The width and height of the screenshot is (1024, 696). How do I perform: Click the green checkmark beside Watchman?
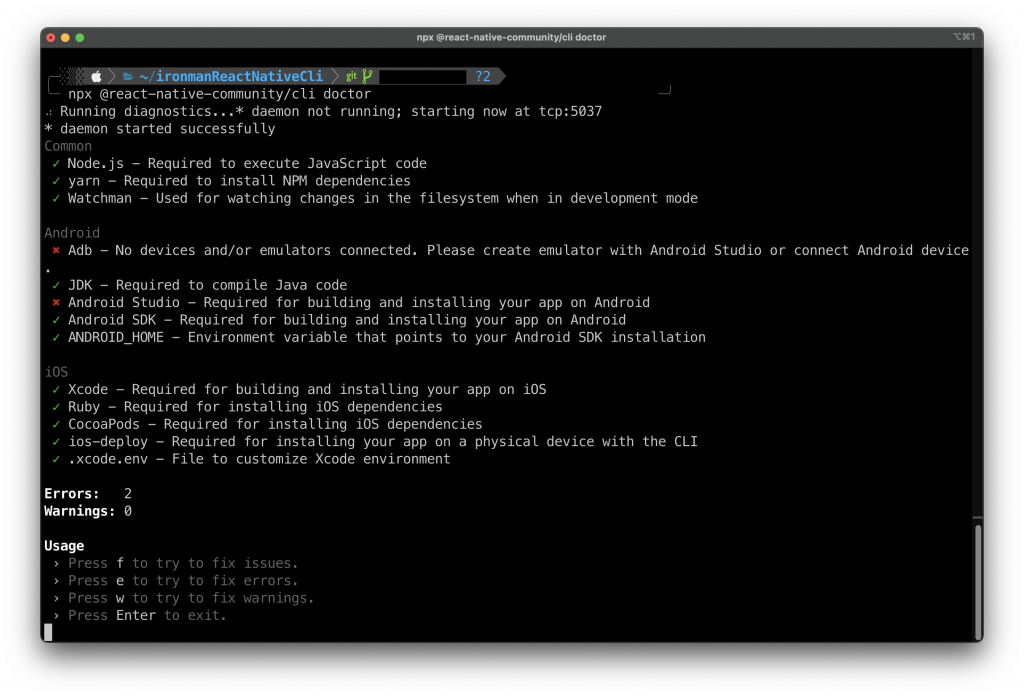(56, 198)
